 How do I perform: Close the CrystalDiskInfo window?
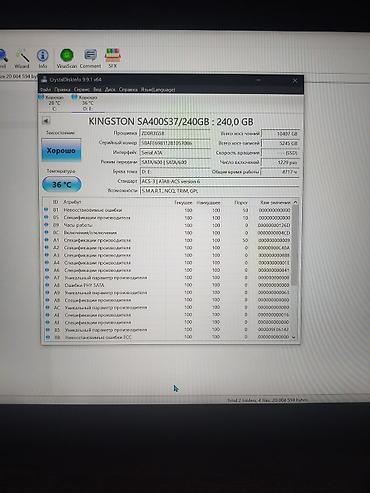(x=295, y=80)
